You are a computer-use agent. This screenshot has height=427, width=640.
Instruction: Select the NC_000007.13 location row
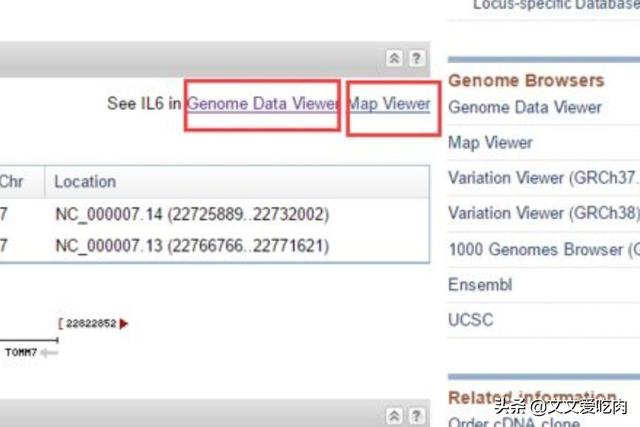tap(191, 245)
